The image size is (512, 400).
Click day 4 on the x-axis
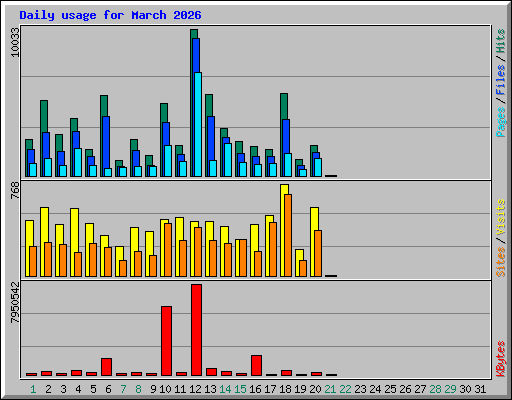click(x=78, y=389)
